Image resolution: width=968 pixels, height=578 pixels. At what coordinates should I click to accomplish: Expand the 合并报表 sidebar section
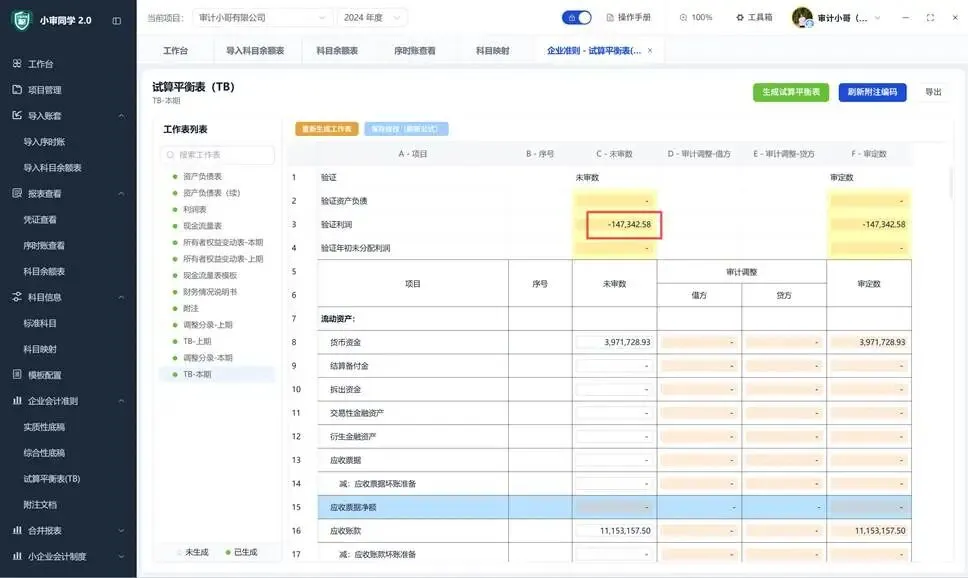[x=121, y=530]
